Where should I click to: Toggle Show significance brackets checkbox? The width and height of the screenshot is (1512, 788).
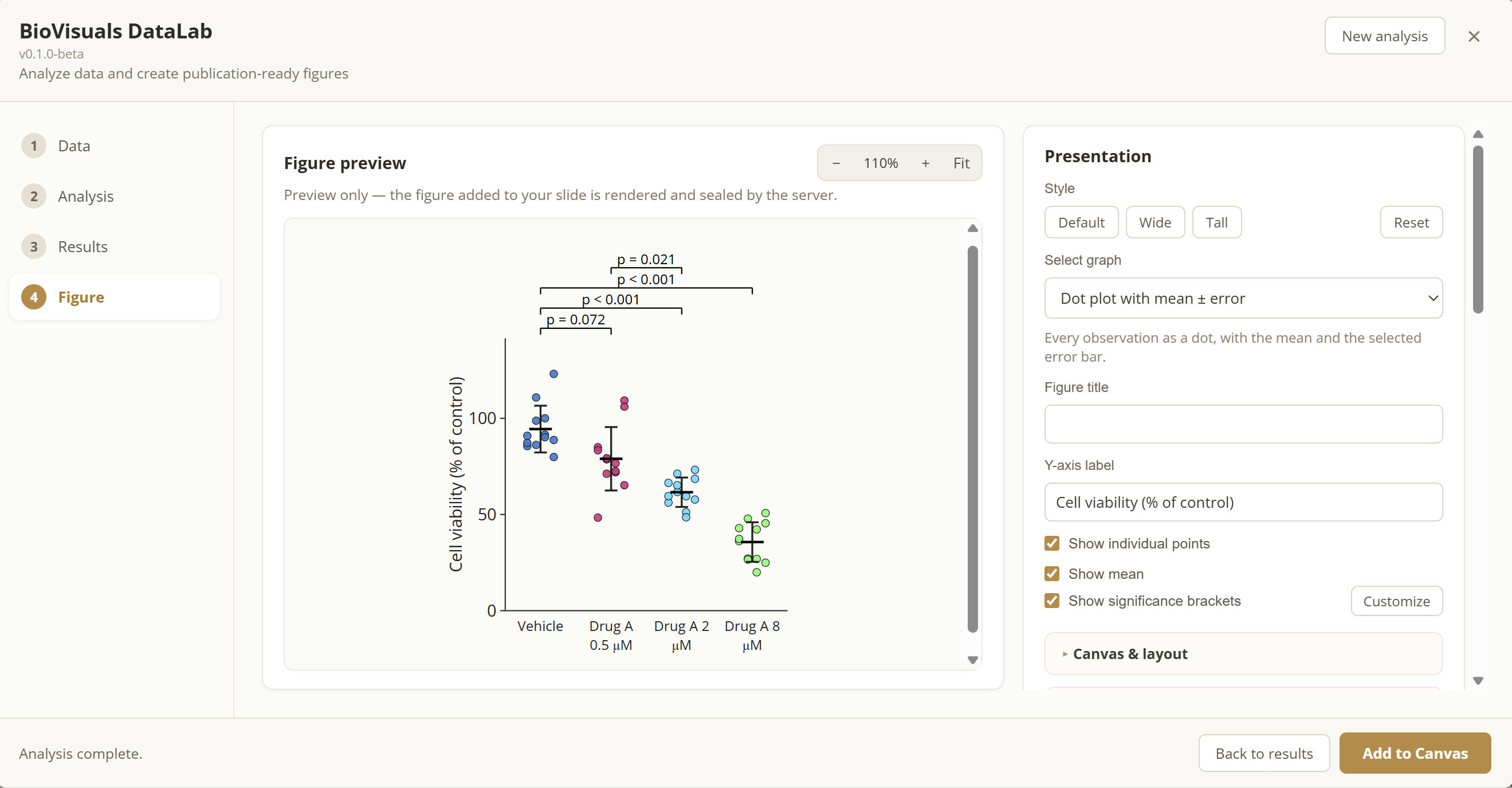coord(1052,601)
